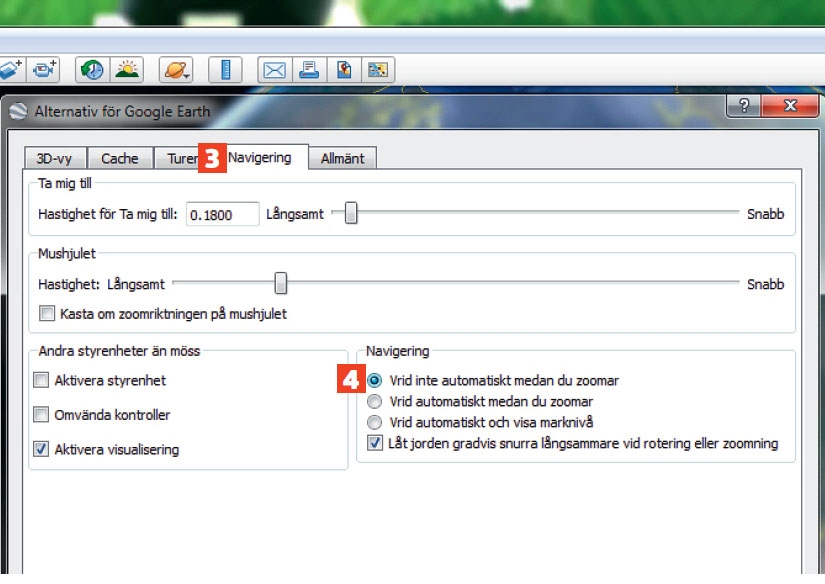Switch to the 3D-vy tab
Image resolution: width=825 pixels, height=584 pixels.
(55, 158)
